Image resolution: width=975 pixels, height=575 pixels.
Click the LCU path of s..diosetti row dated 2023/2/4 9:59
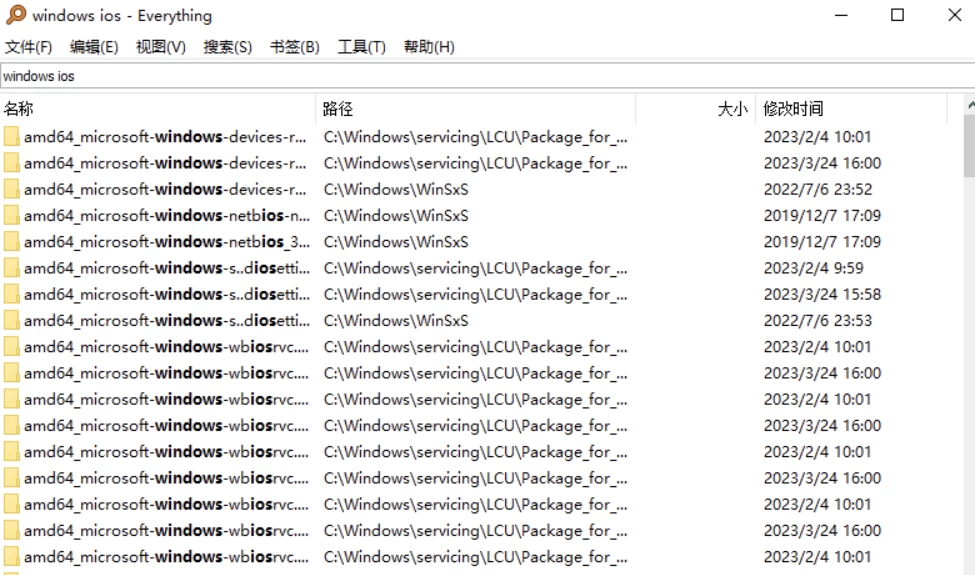476,268
